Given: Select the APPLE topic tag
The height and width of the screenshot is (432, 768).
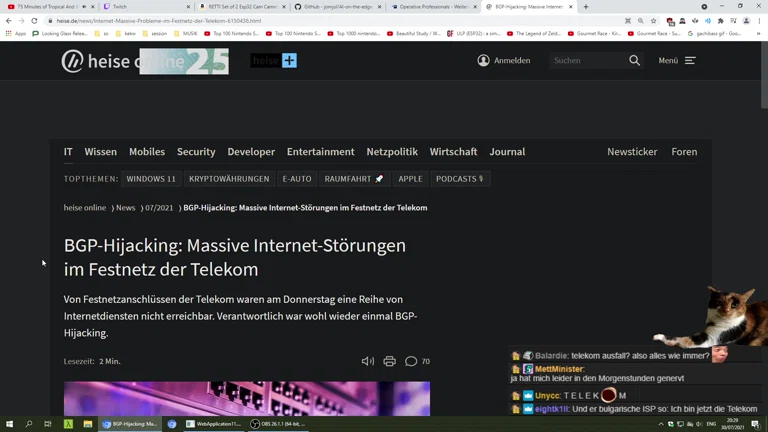Looking at the screenshot, I should pyautogui.click(x=410, y=179).
